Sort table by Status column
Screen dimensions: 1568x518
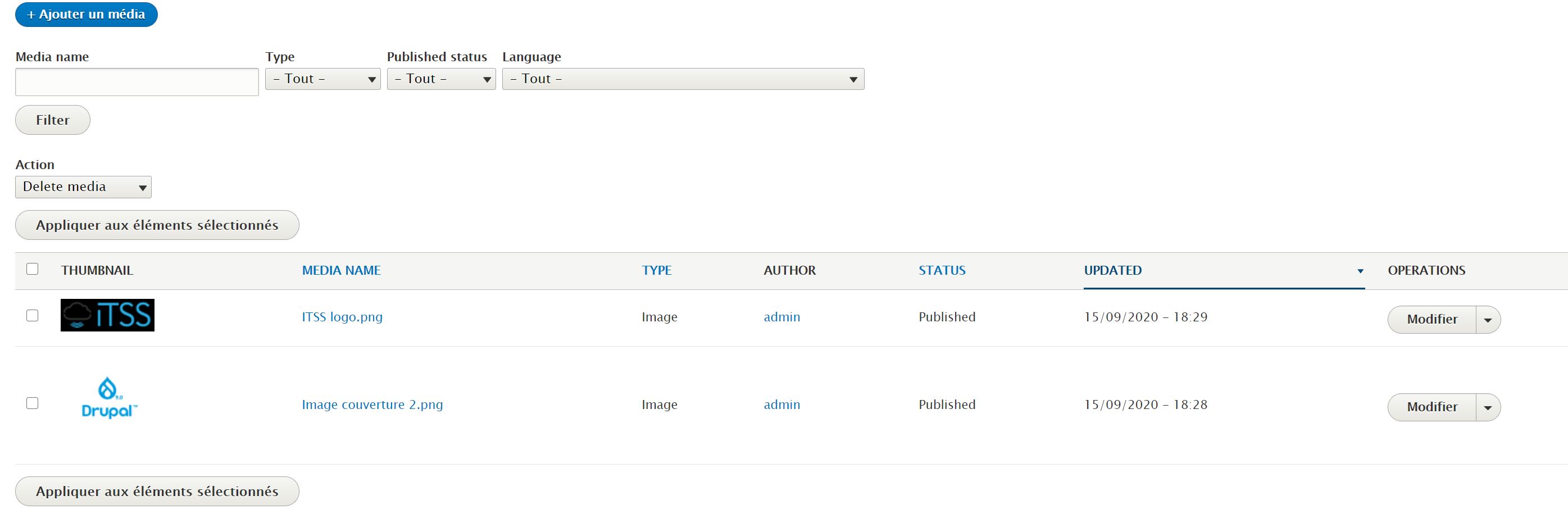(x=942, y=270)
